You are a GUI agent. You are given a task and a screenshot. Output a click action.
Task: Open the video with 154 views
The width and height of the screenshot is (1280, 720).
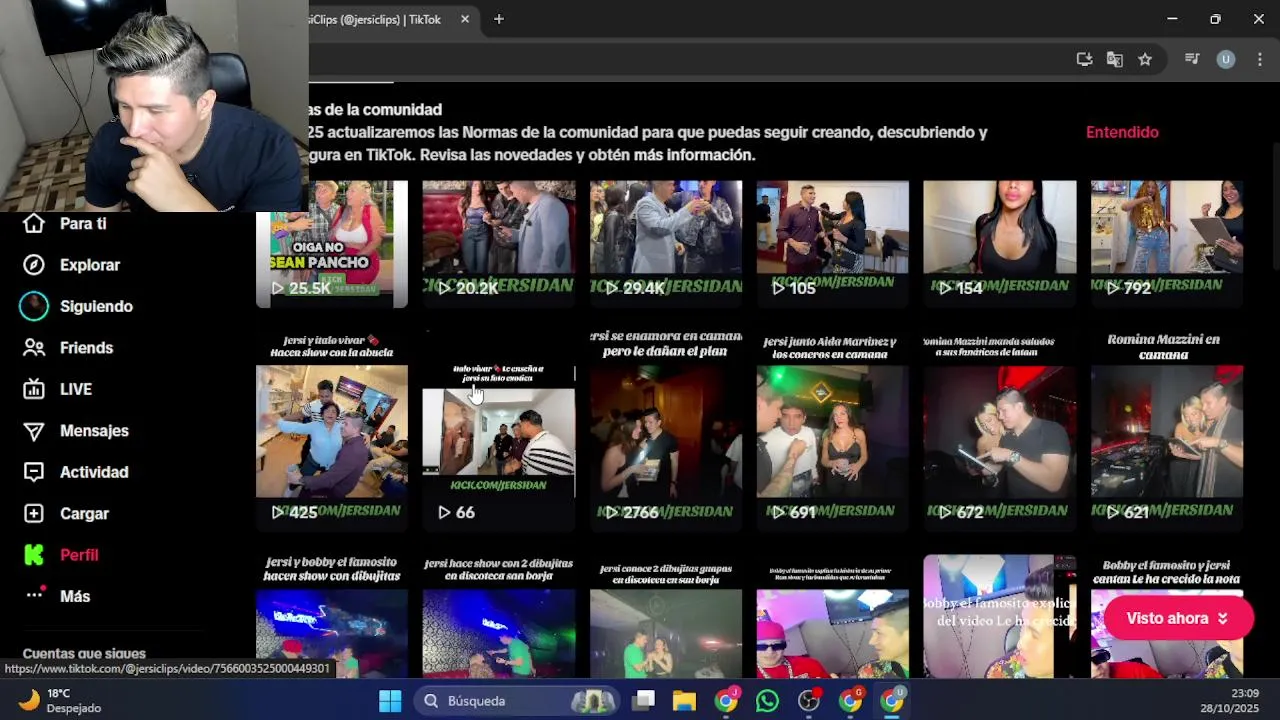tap(1000, 244)
